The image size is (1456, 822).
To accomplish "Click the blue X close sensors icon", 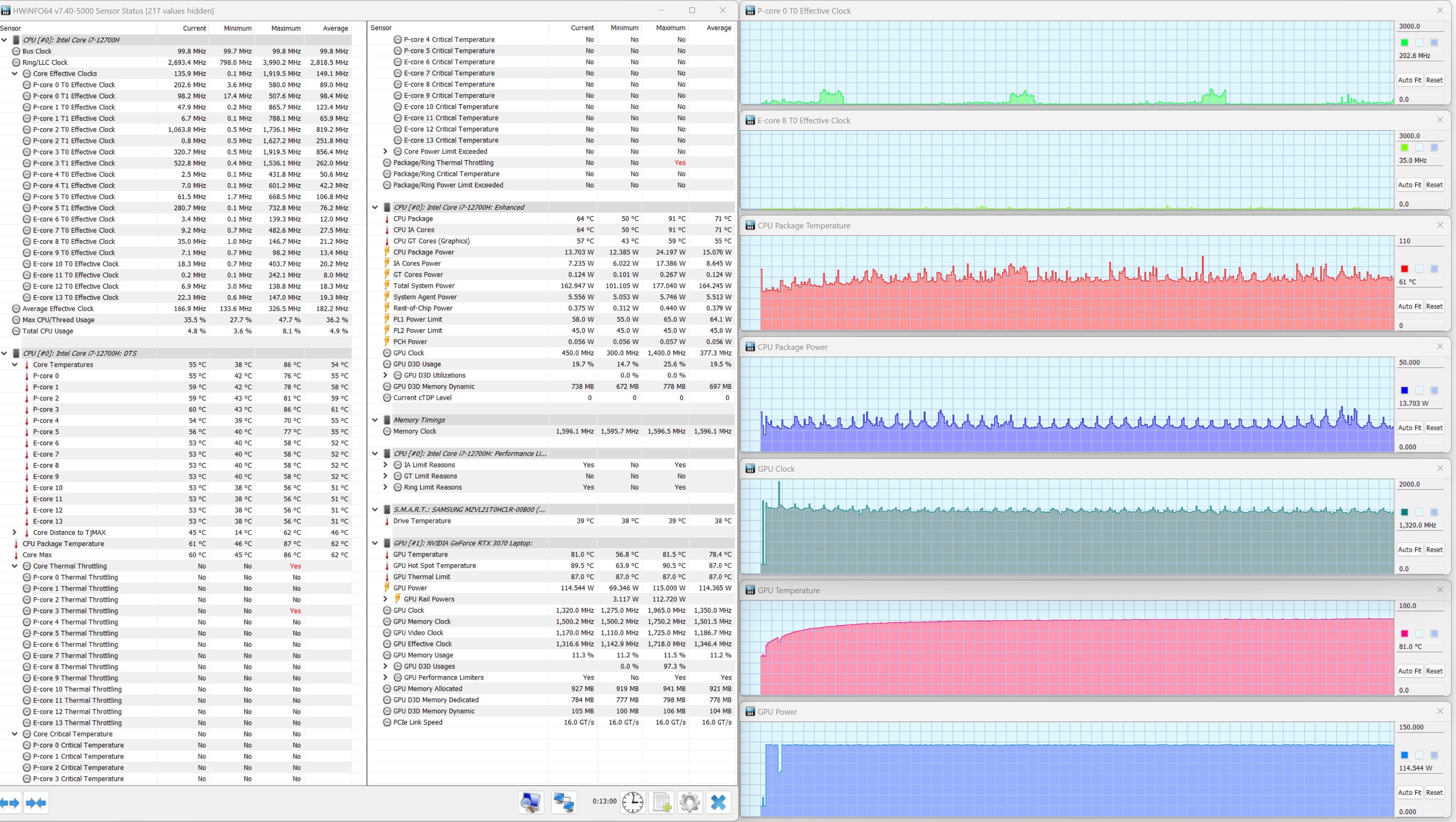I will (x=718, y=802).
